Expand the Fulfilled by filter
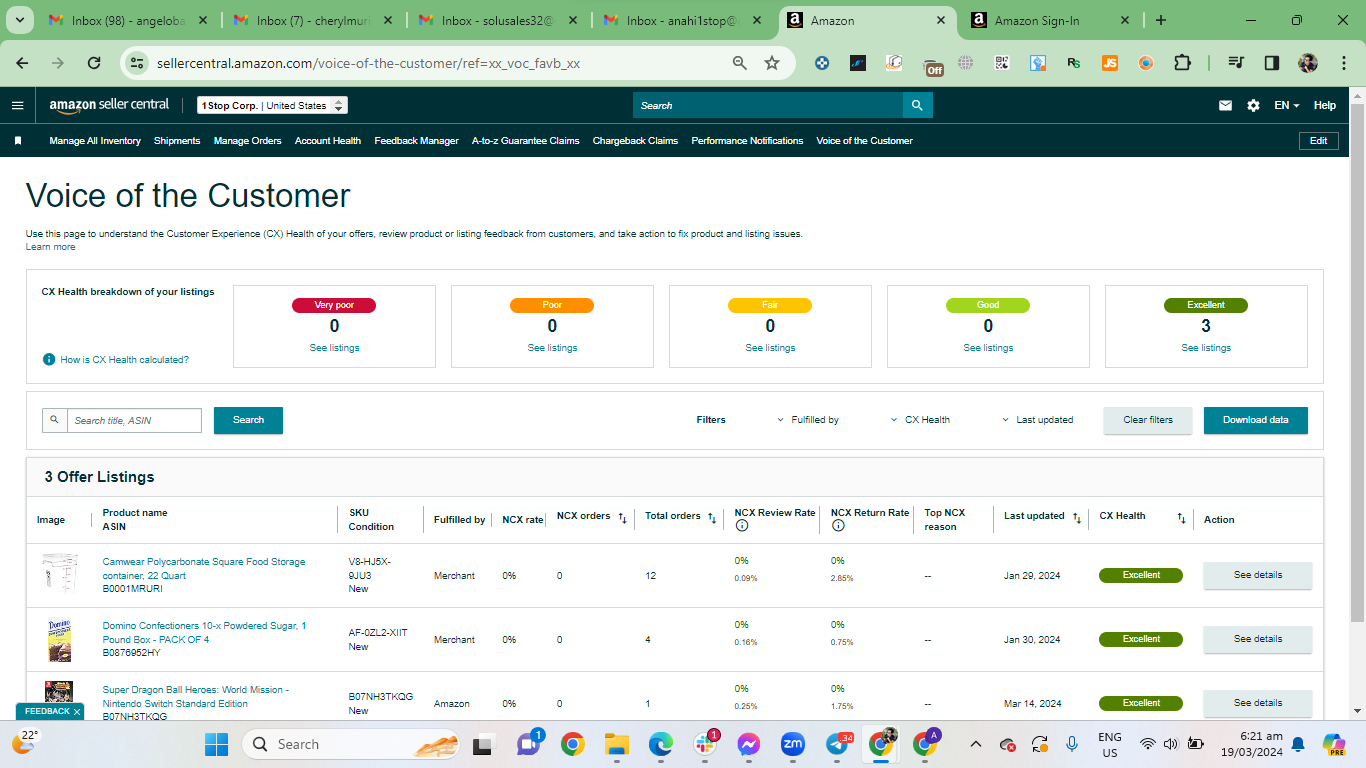1366x768 pixels. 808,420
